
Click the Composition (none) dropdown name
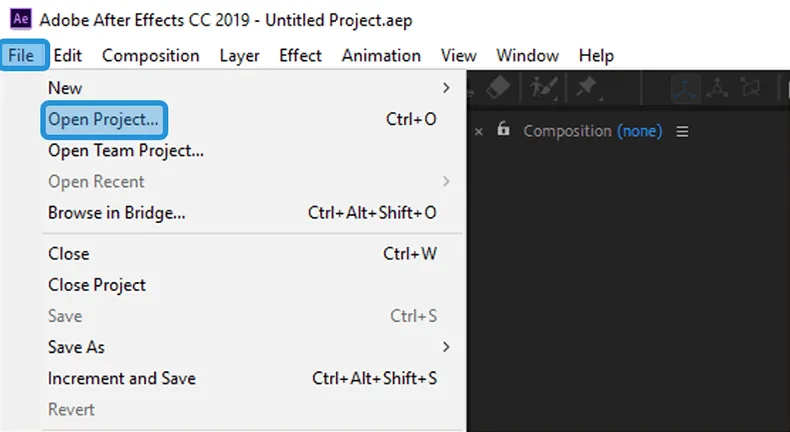click(x=639, y=131)
